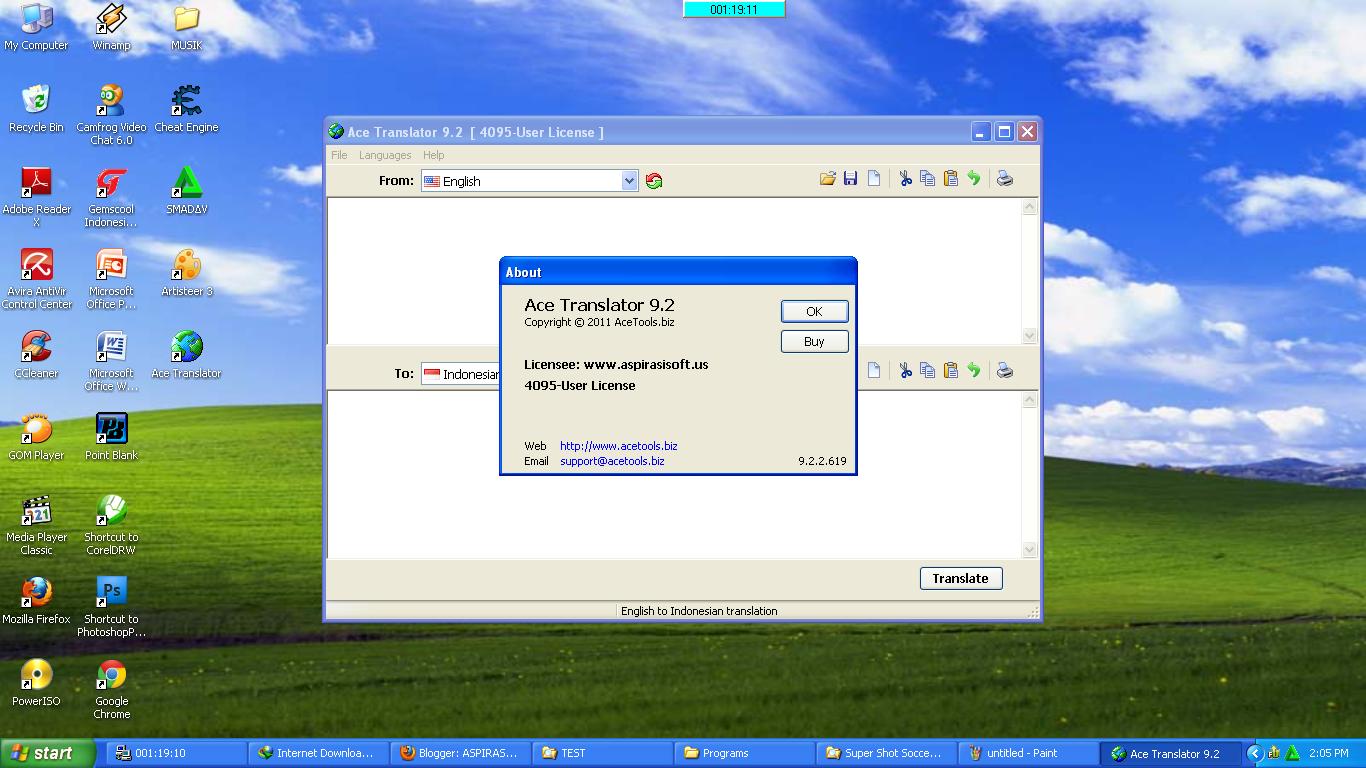Viewport: 1366px width, 768px height.
Task: Select Mozilla Firefox desktop icon
Action: pyautogui.click(x=36, y=601)
